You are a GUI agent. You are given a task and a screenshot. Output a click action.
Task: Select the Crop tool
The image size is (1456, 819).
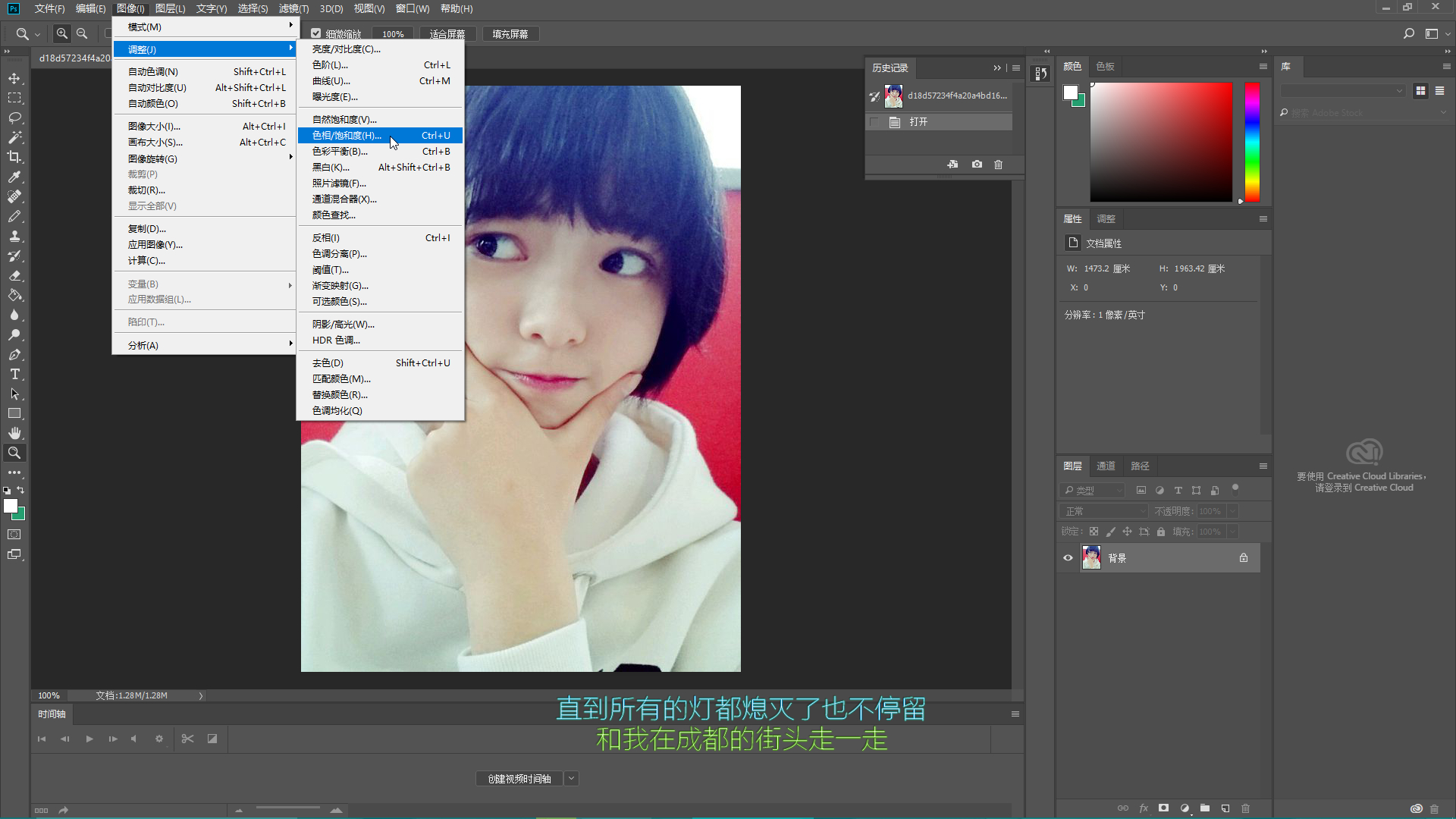[x=14, y=157]
